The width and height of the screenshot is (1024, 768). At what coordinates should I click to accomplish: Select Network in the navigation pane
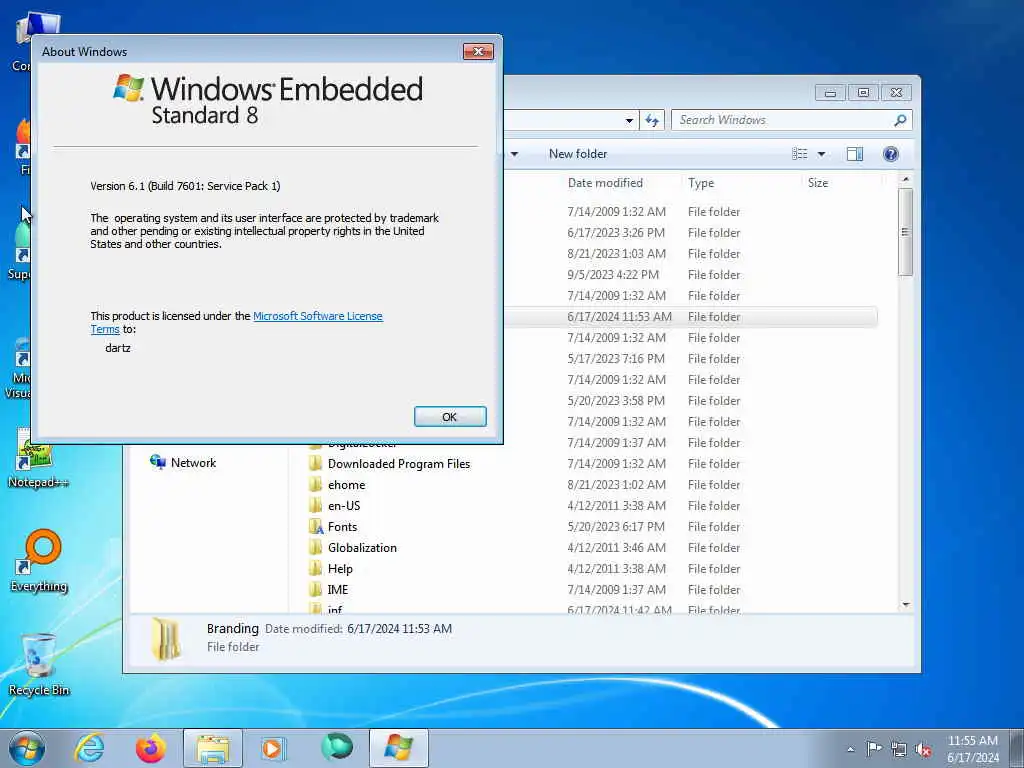[x=193, y=462]
